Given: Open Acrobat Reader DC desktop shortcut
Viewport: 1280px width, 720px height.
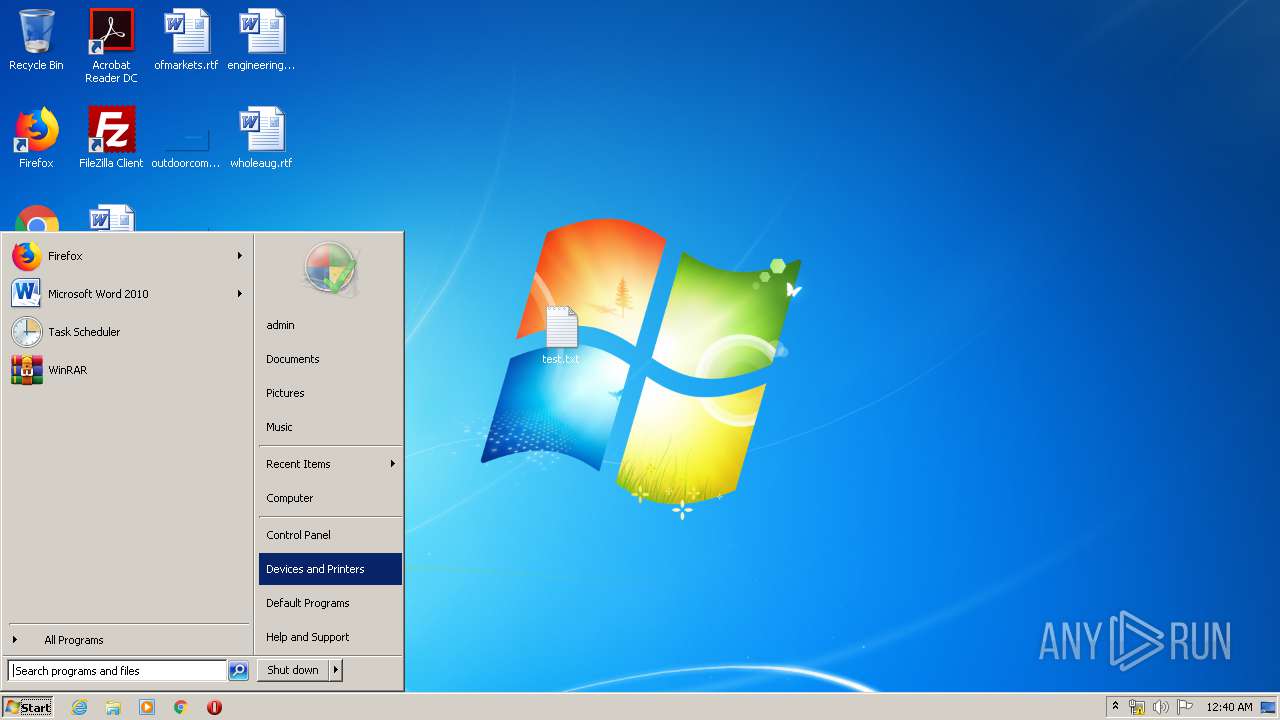Looking at the screenshot, I should tap(111, 46).
